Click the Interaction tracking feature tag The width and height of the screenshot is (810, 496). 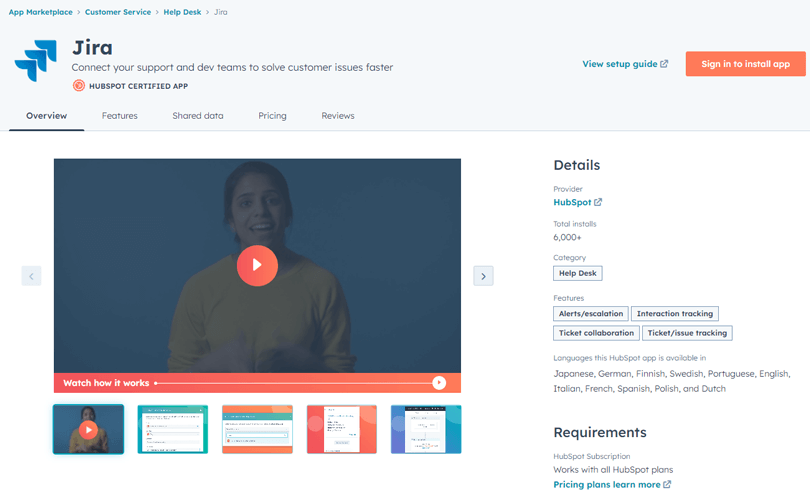click(x=675, y=314)
